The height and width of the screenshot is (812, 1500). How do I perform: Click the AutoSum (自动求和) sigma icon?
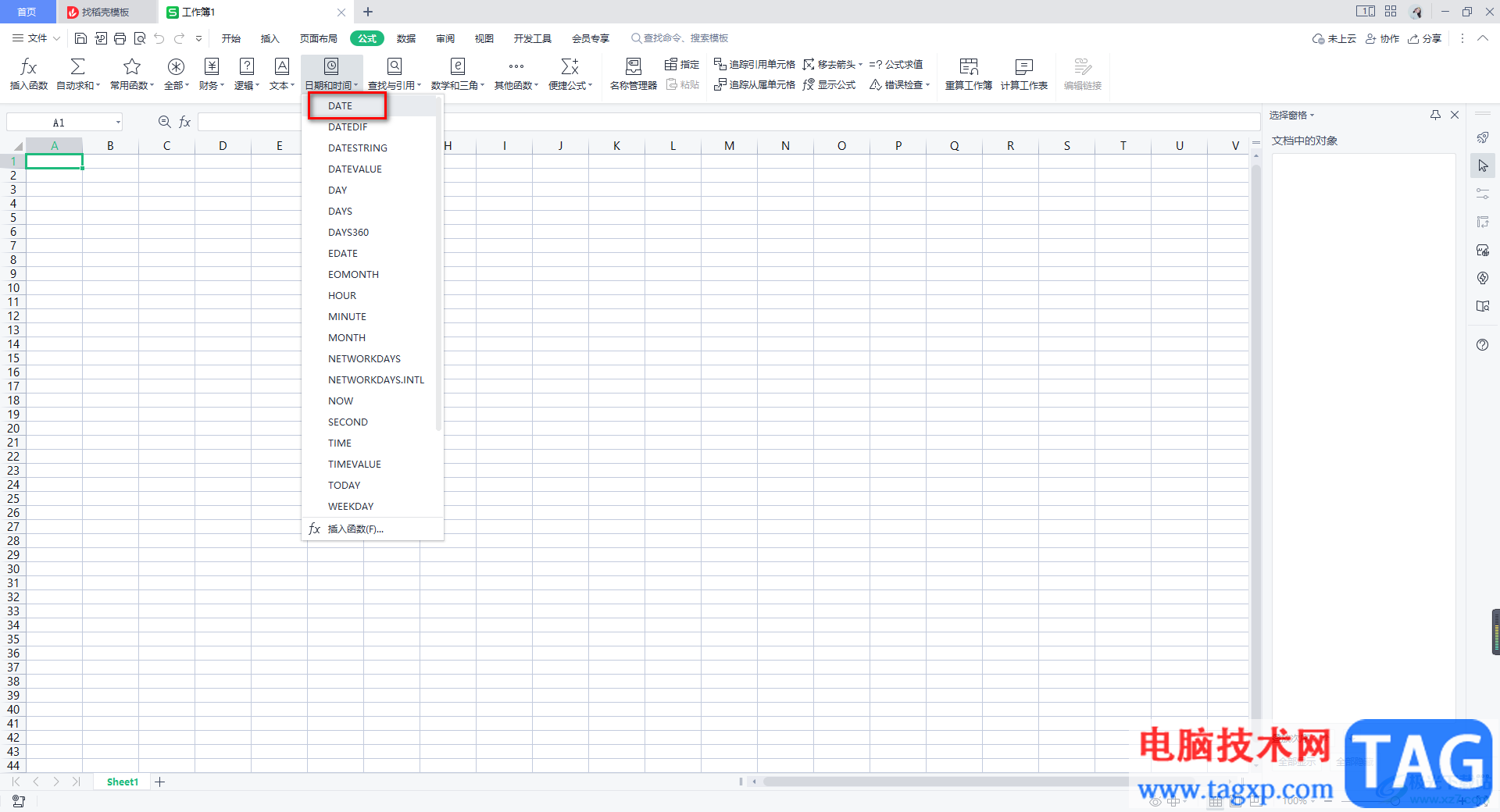coord(77,67)
